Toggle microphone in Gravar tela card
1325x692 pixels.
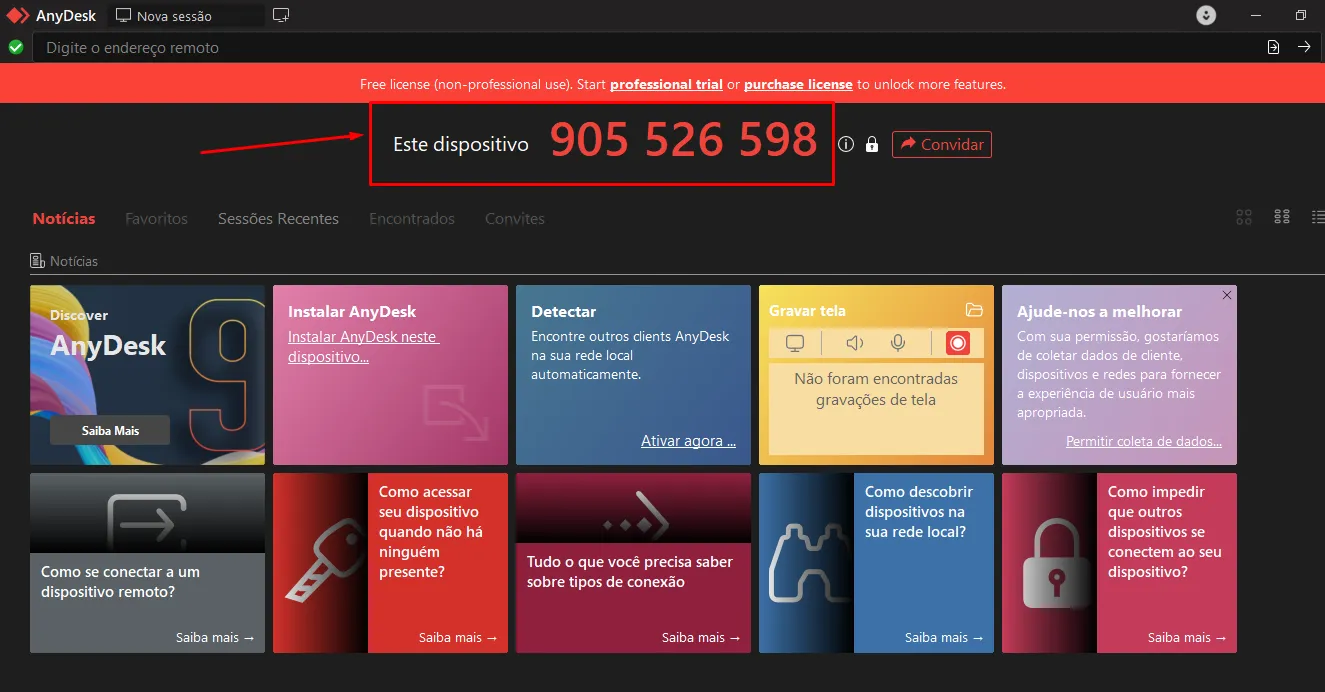coord(898,343)
